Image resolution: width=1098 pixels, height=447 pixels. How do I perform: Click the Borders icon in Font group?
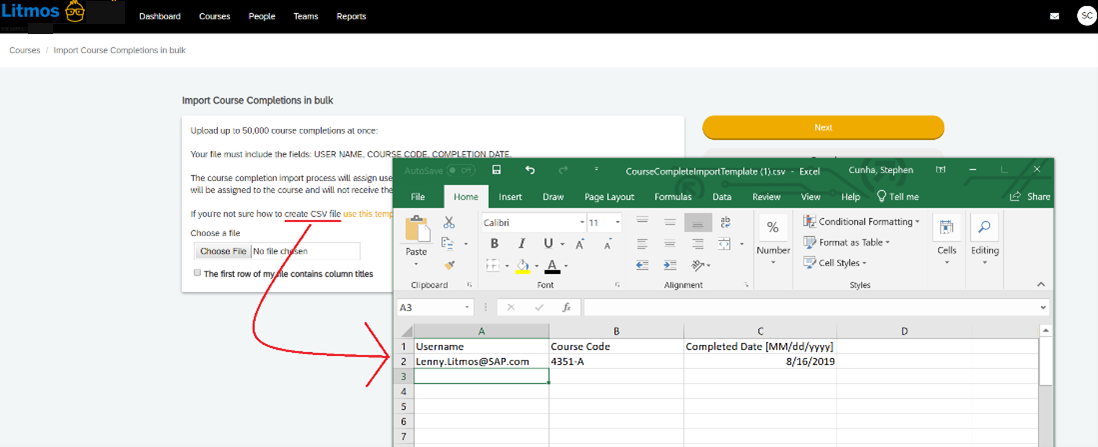tap(492, 266)
